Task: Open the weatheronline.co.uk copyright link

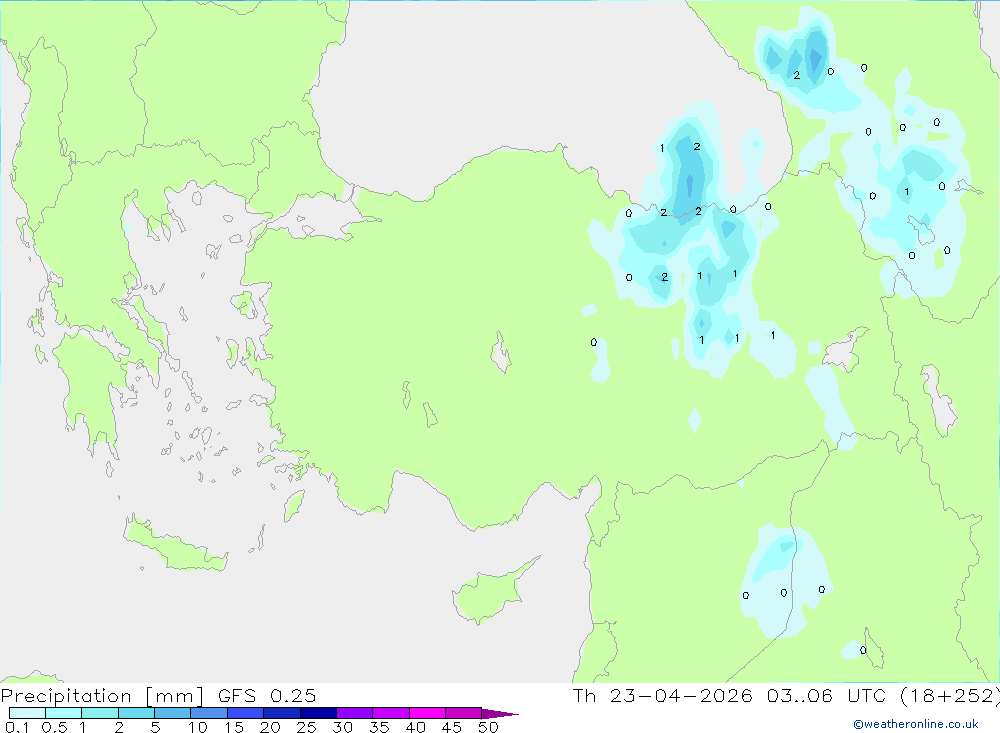Action: 916,724
